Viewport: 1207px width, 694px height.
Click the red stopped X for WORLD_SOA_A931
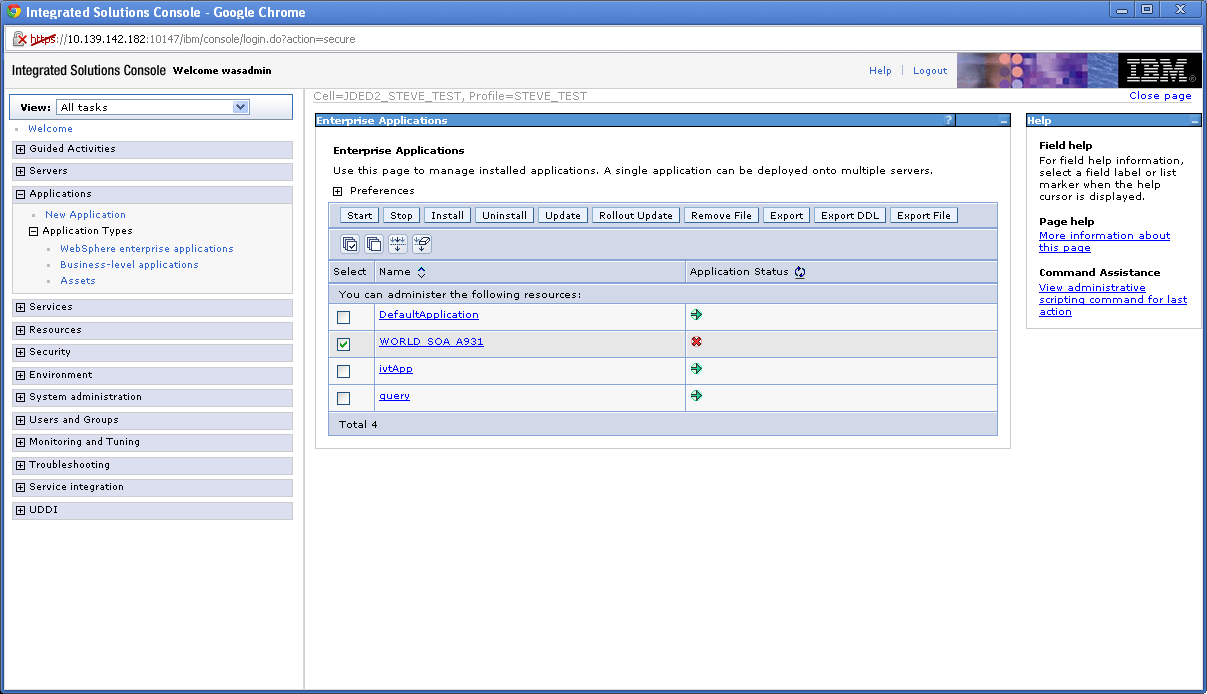(696, 342)
